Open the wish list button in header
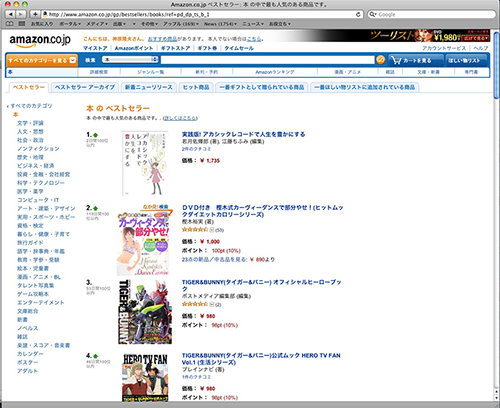Screen dimensions: 500x408 pyautogui.click(x=466, y=60)
